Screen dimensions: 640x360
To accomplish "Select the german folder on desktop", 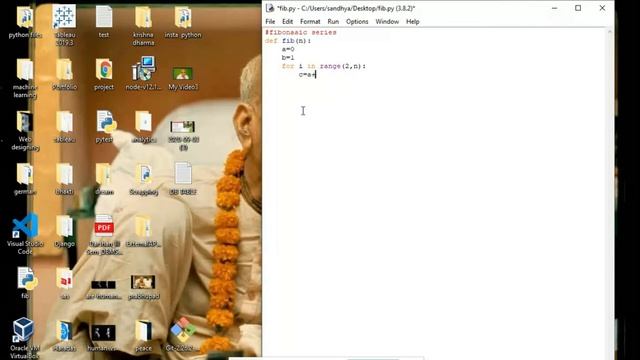I will click(25, 179).
